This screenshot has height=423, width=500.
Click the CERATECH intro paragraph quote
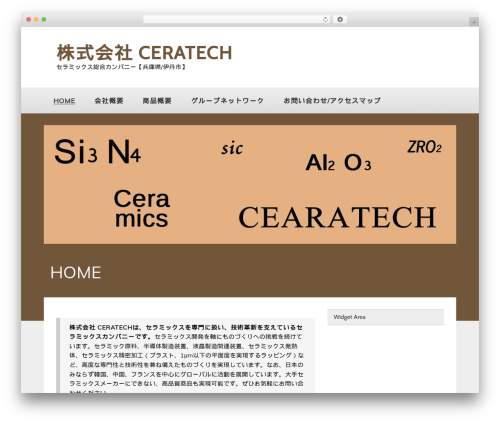click(186, 356)
